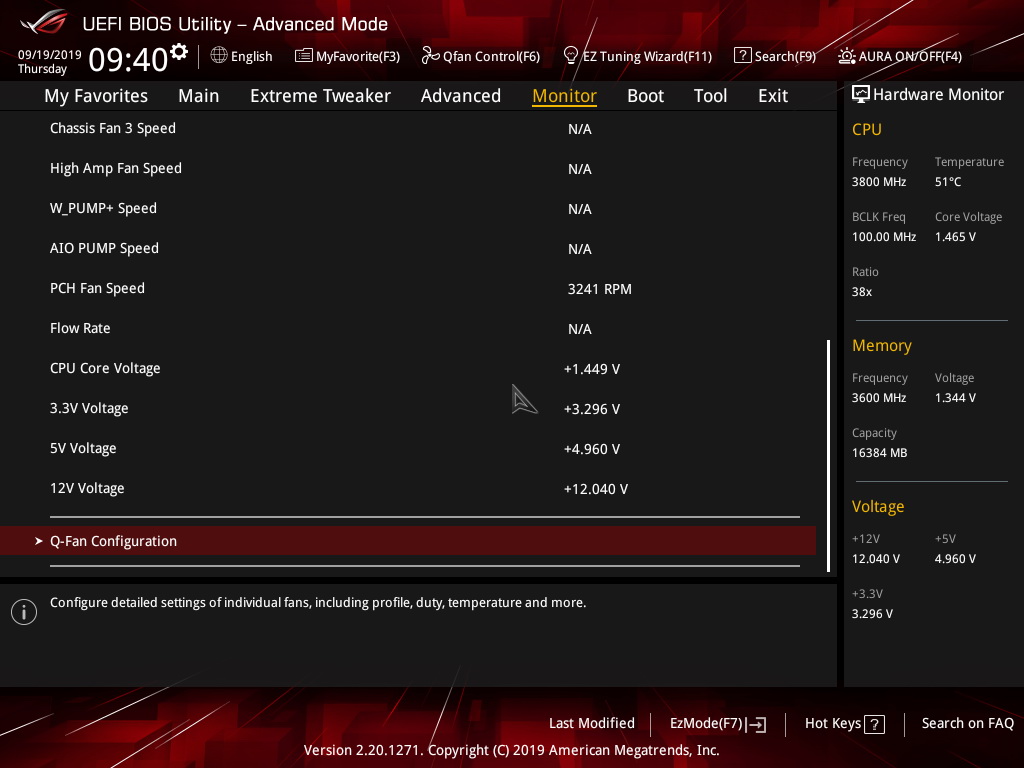Viewport: 1024px width, 768px height.
Task: Click the Search question mark icon
Action: 743,56
